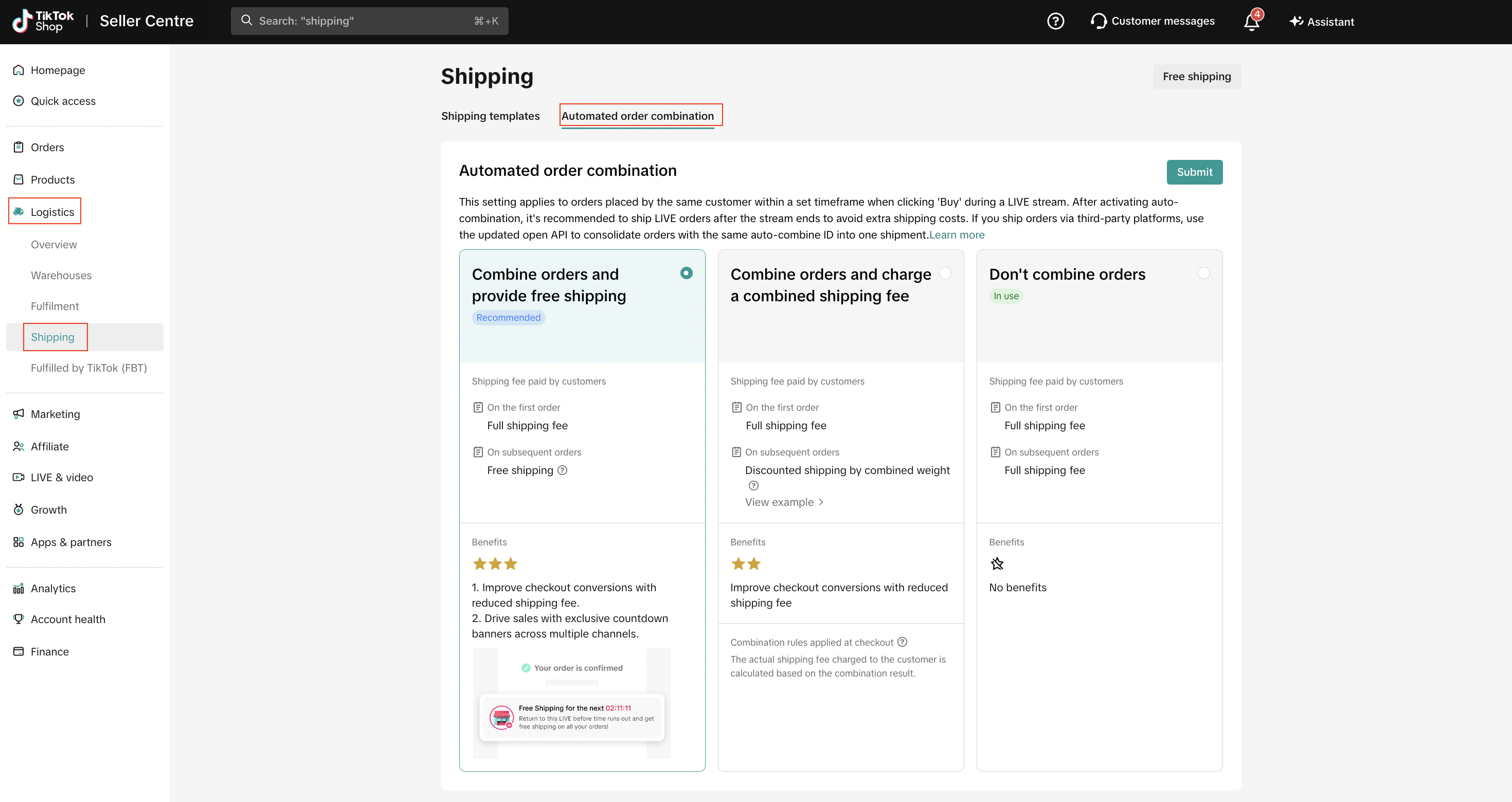Image resolution: width=1512 pixels, height=802 pixels.
Task: Click info icon under Discounted shipping by combined weight
Action: [753, 486]
